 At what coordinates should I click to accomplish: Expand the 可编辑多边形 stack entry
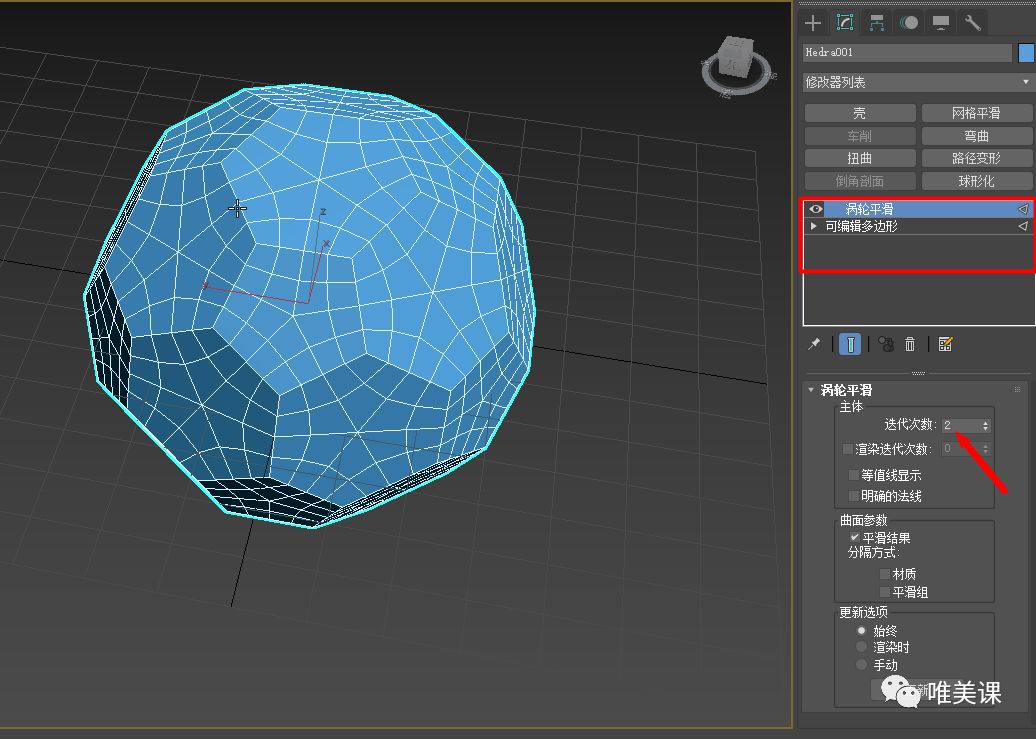(x=814, y=226)
